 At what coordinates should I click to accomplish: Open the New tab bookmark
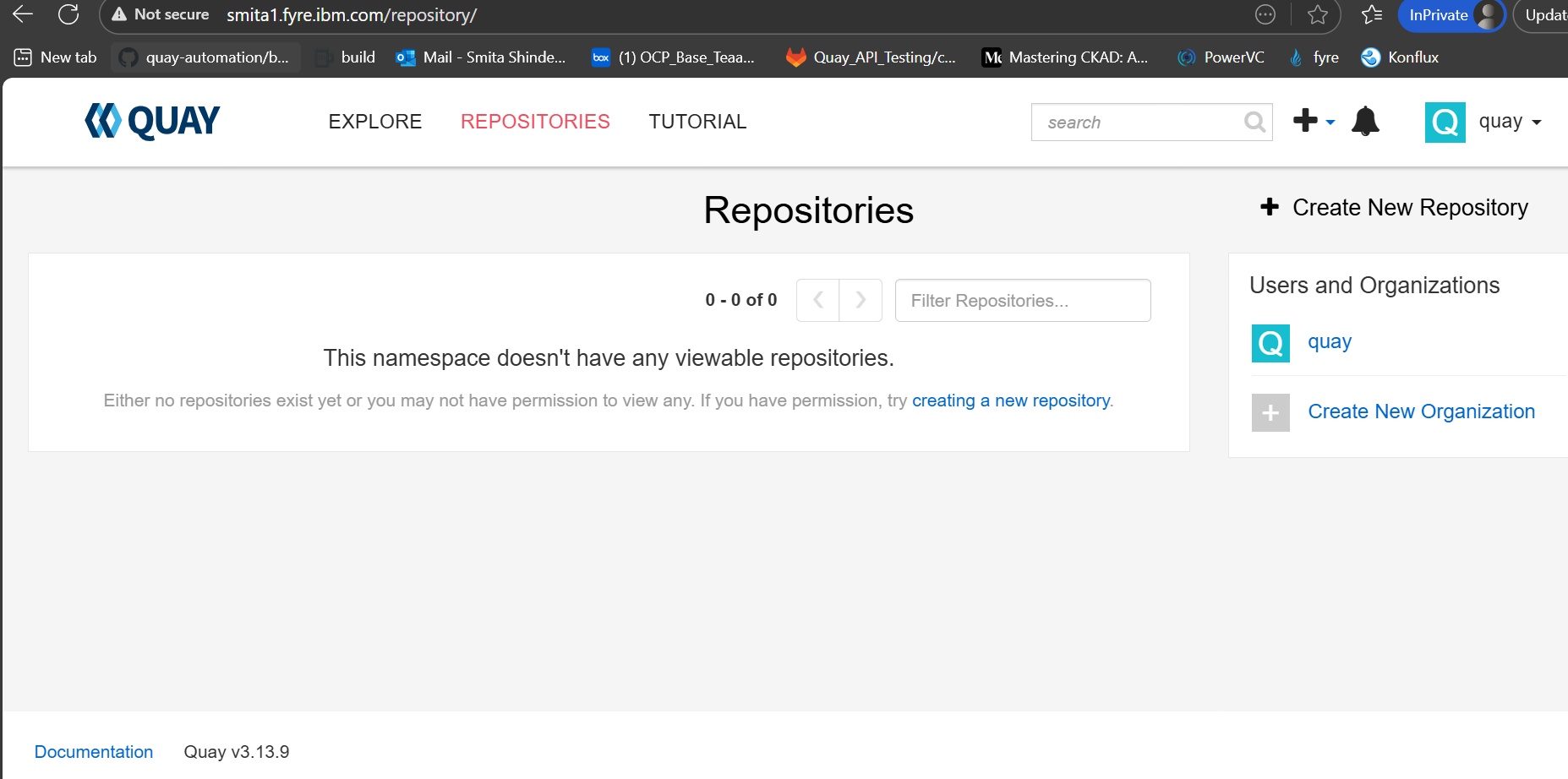(56, 57)
